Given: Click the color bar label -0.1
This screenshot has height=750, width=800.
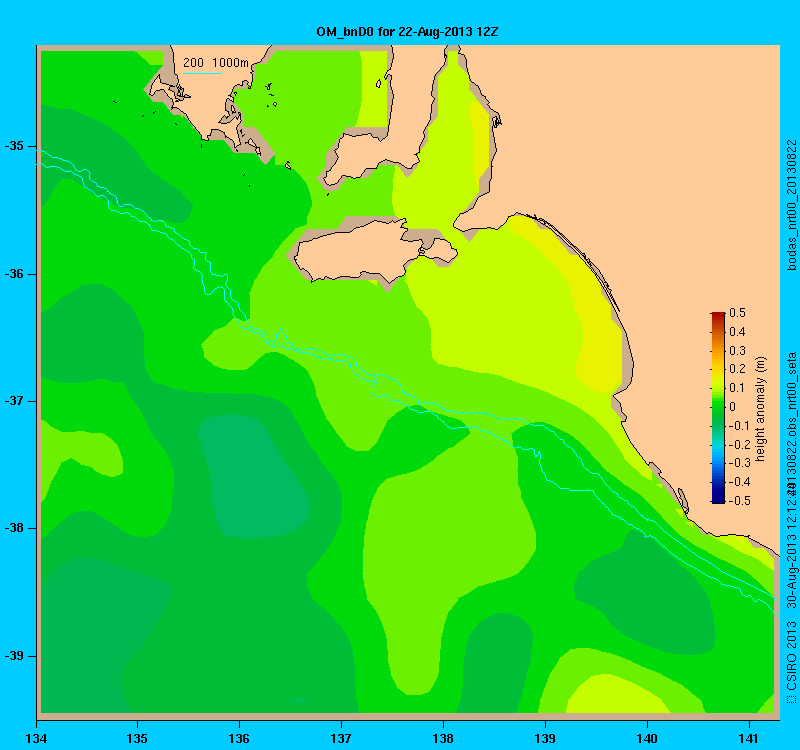Looking at the screenshot, I should pyautogui.click(x=738, y=426).
